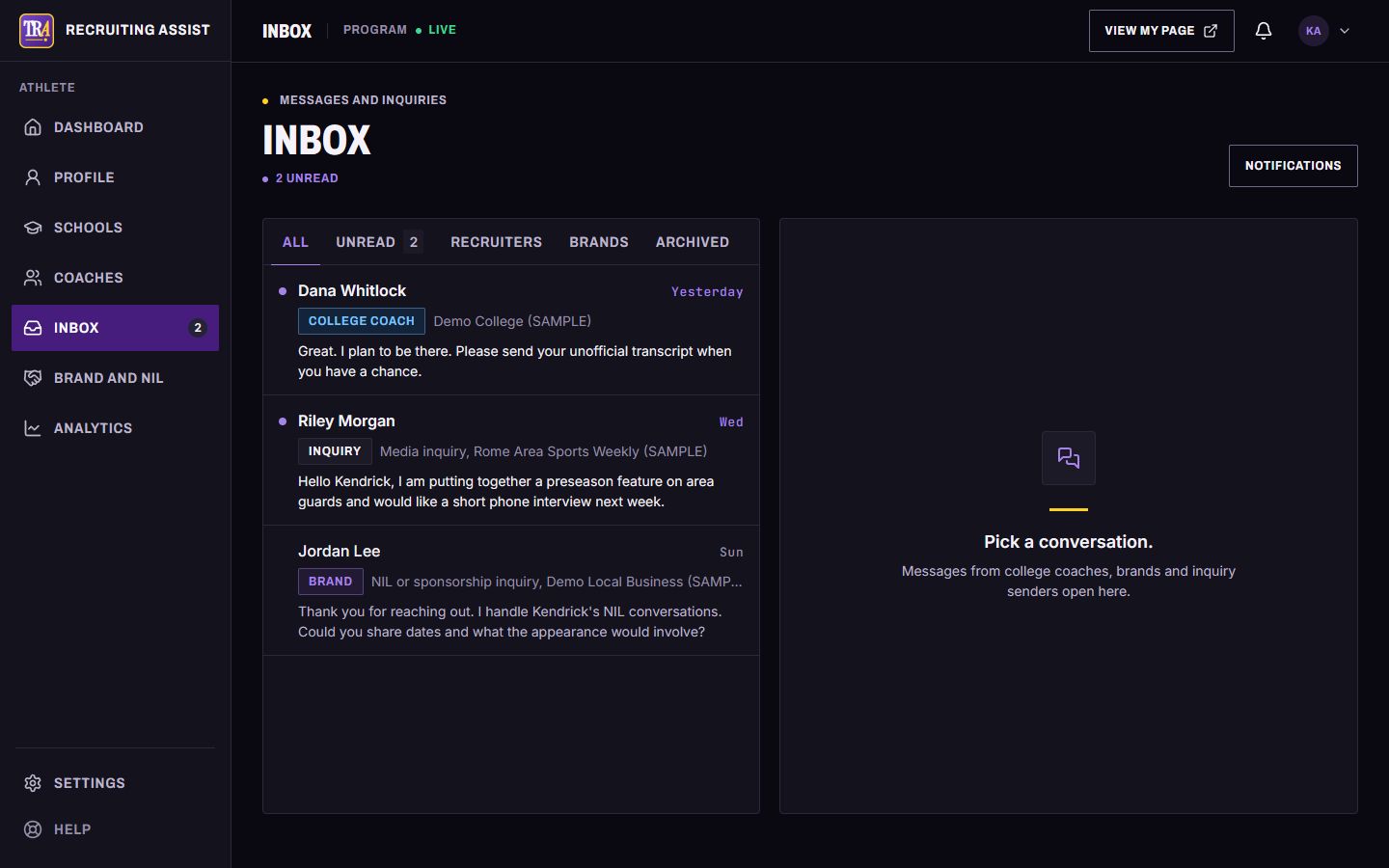This screenshot has height=868, width=1389.
Task: Click the Help lifebuoy icon
Action: [33, 829]
